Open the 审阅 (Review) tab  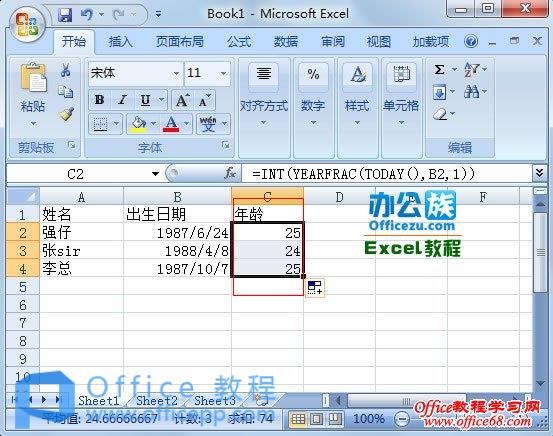click(x=333, y=42)
